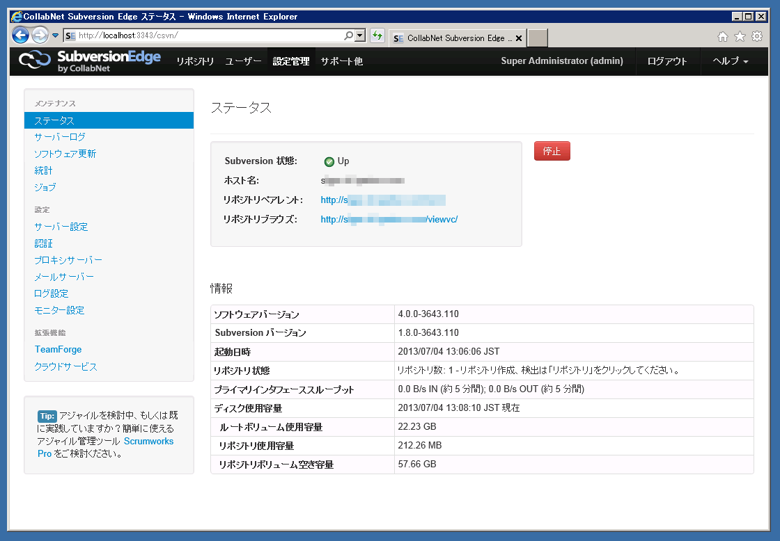
Task: Open サーバー設定 in the sidebar
Action: pos(61,227)
